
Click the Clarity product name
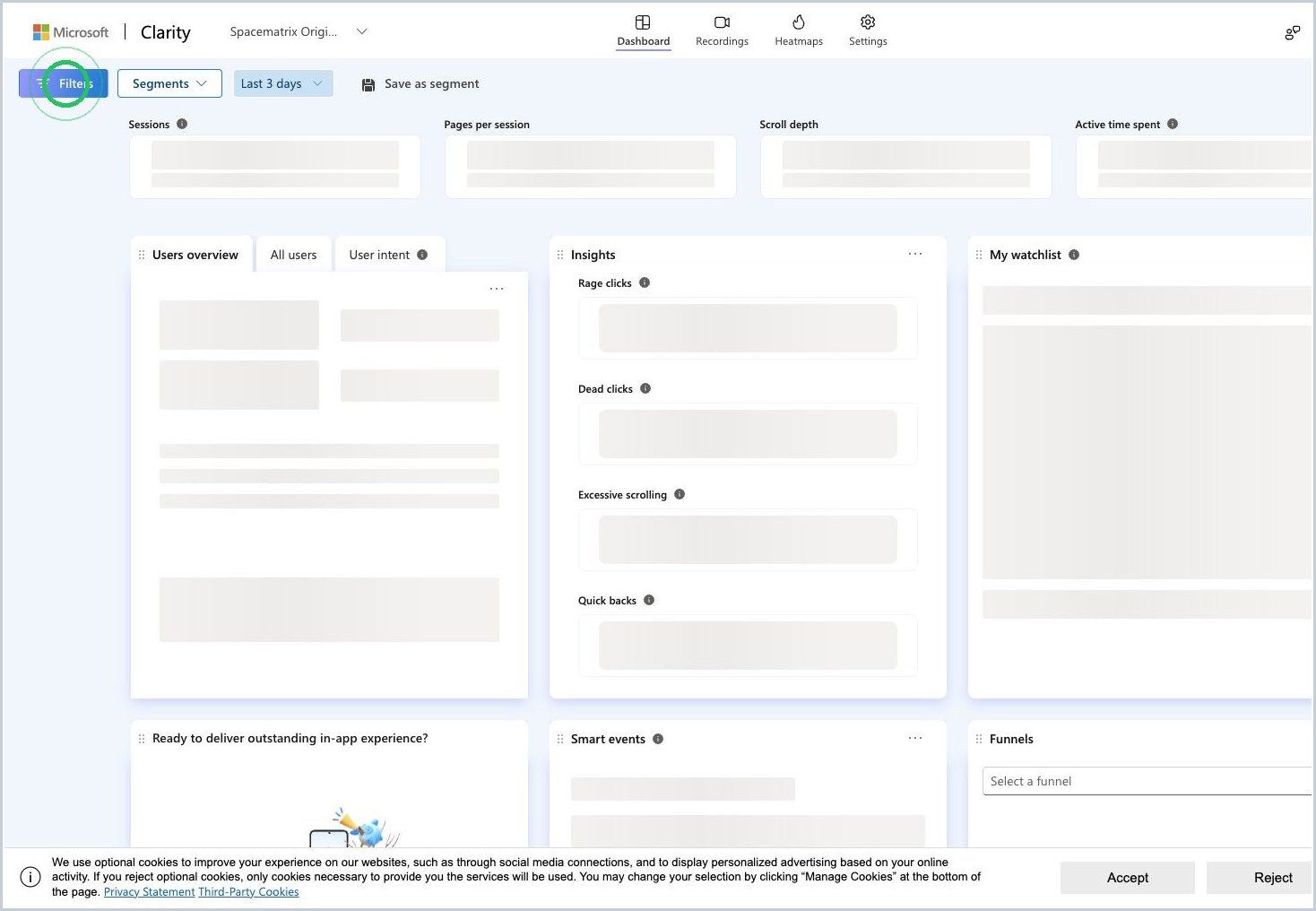166,32
